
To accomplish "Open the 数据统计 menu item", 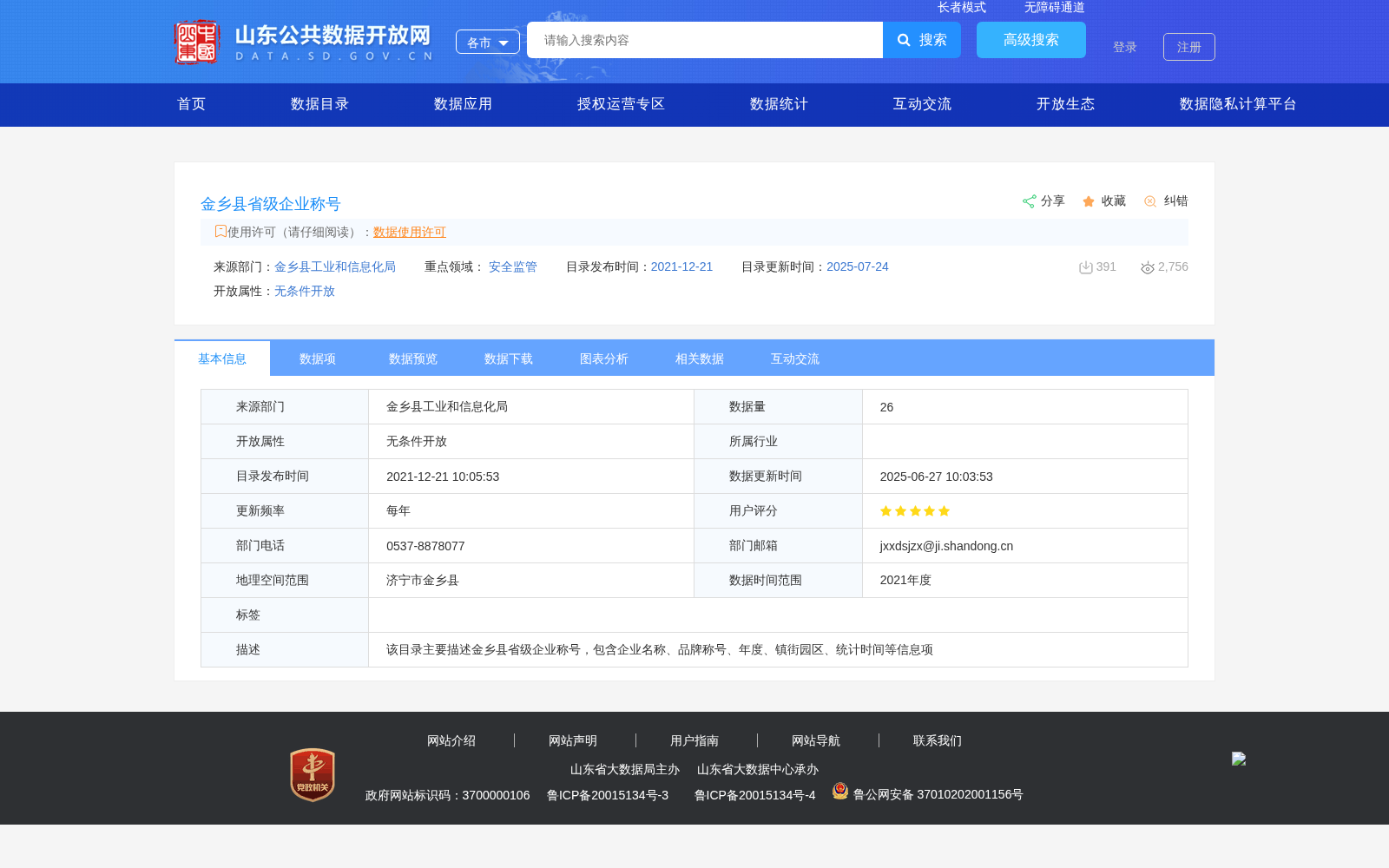I will click(780, 104).
